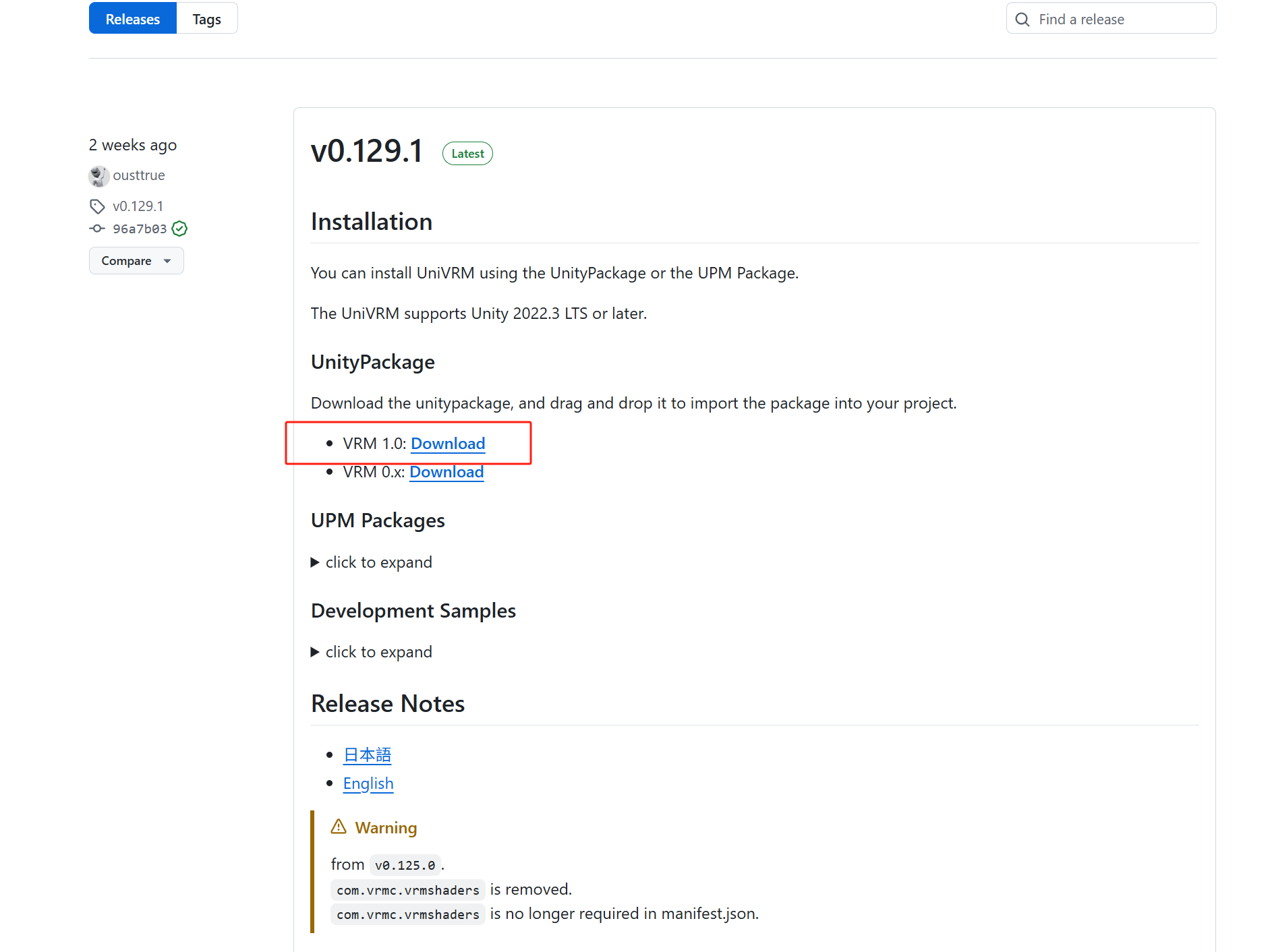Open the v0.129.1 tag link in sidebar
Viewport: 1268px width, 952px height.
[138, 206]
